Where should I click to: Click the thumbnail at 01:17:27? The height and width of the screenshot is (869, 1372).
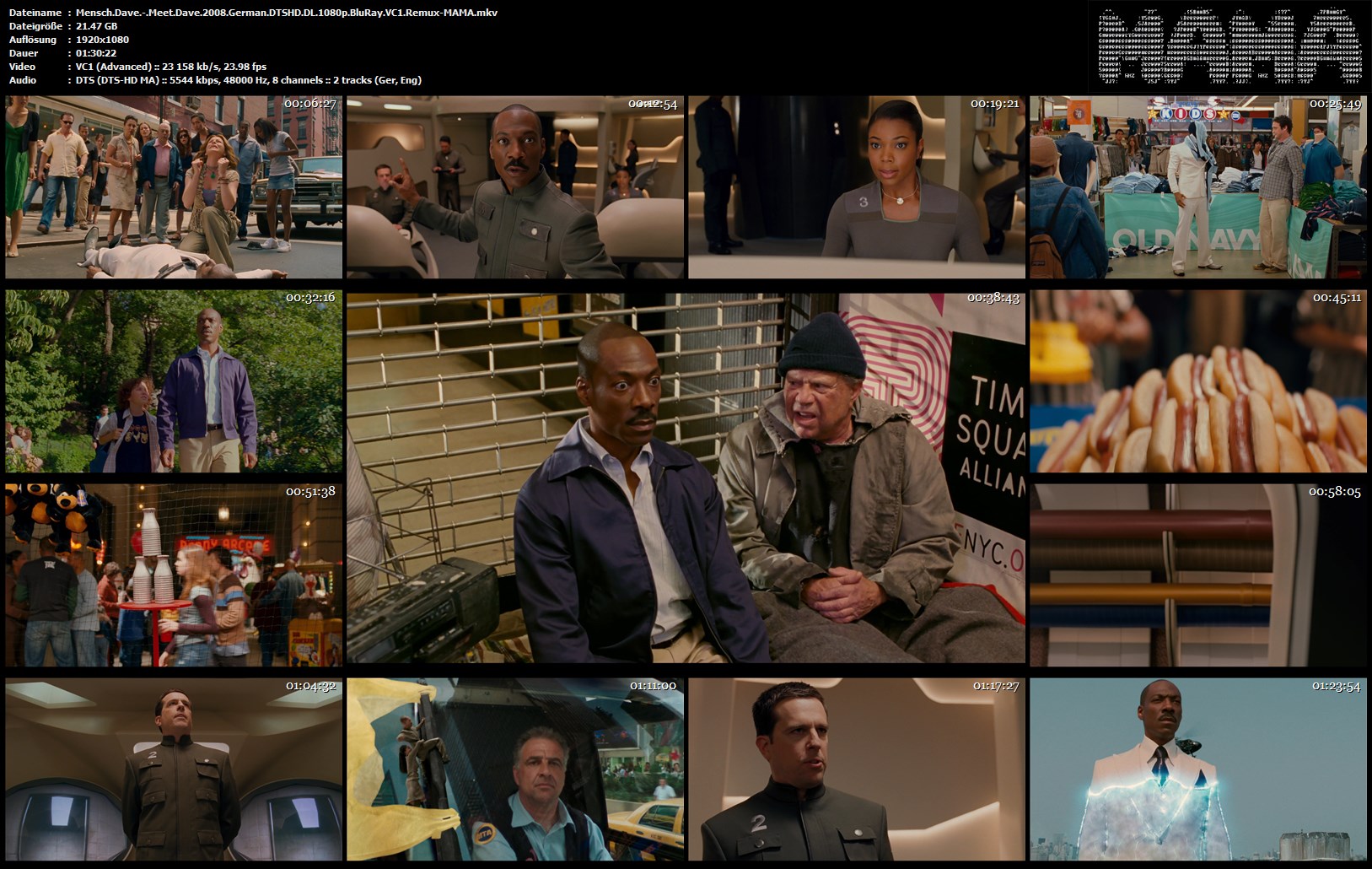point(856,769)
